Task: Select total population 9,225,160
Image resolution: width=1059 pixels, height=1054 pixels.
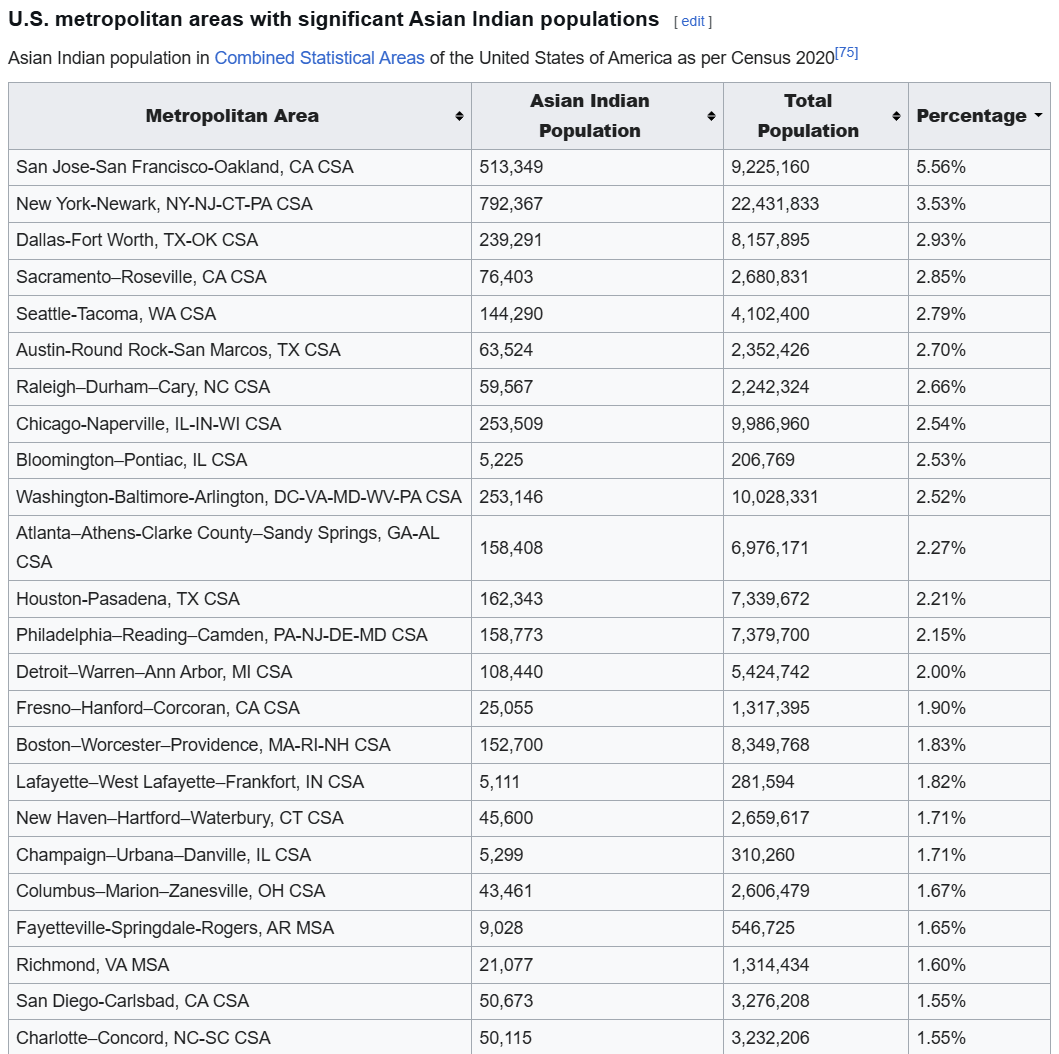Action: [770, 167]
